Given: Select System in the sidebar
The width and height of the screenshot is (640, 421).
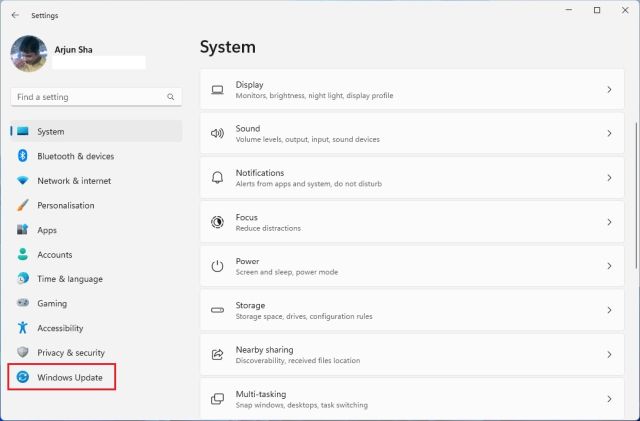Looking at the screenshot, I should point(96,131).
